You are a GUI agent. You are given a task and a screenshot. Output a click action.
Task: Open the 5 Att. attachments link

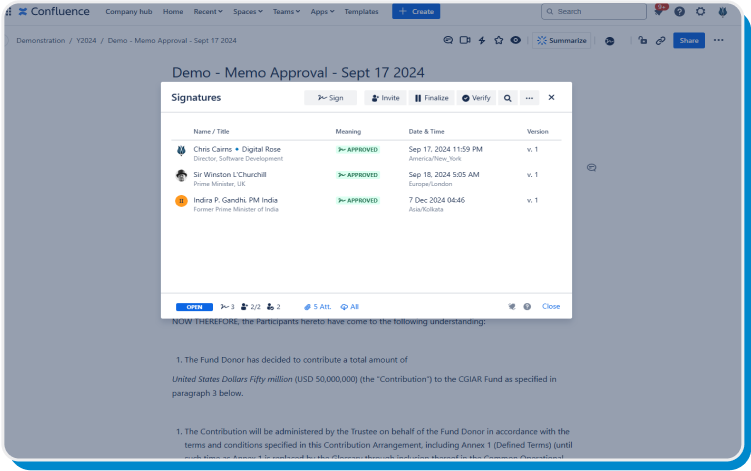coord(318,307)
